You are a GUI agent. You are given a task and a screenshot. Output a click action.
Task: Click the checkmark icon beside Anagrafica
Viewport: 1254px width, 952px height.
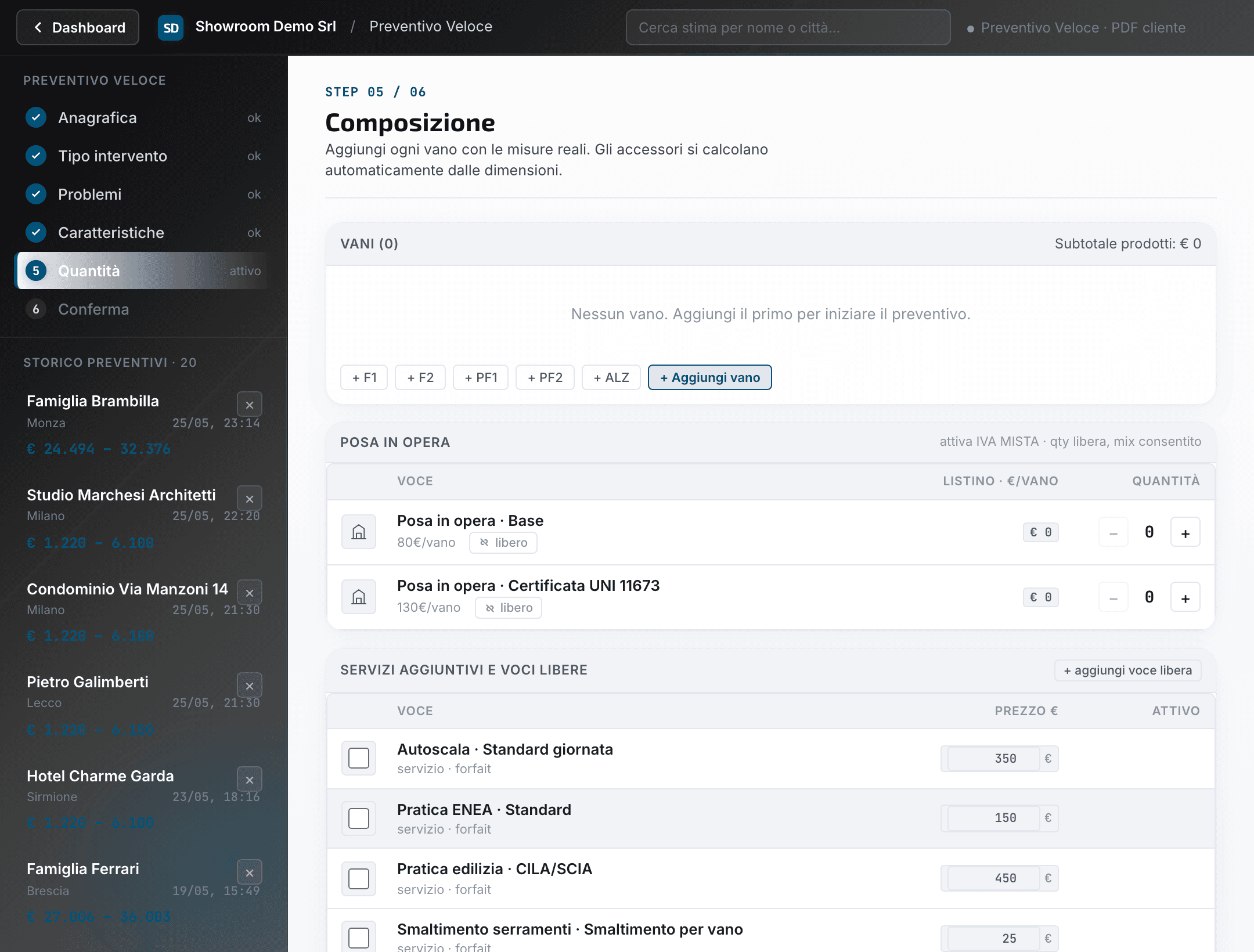point(36,117)
